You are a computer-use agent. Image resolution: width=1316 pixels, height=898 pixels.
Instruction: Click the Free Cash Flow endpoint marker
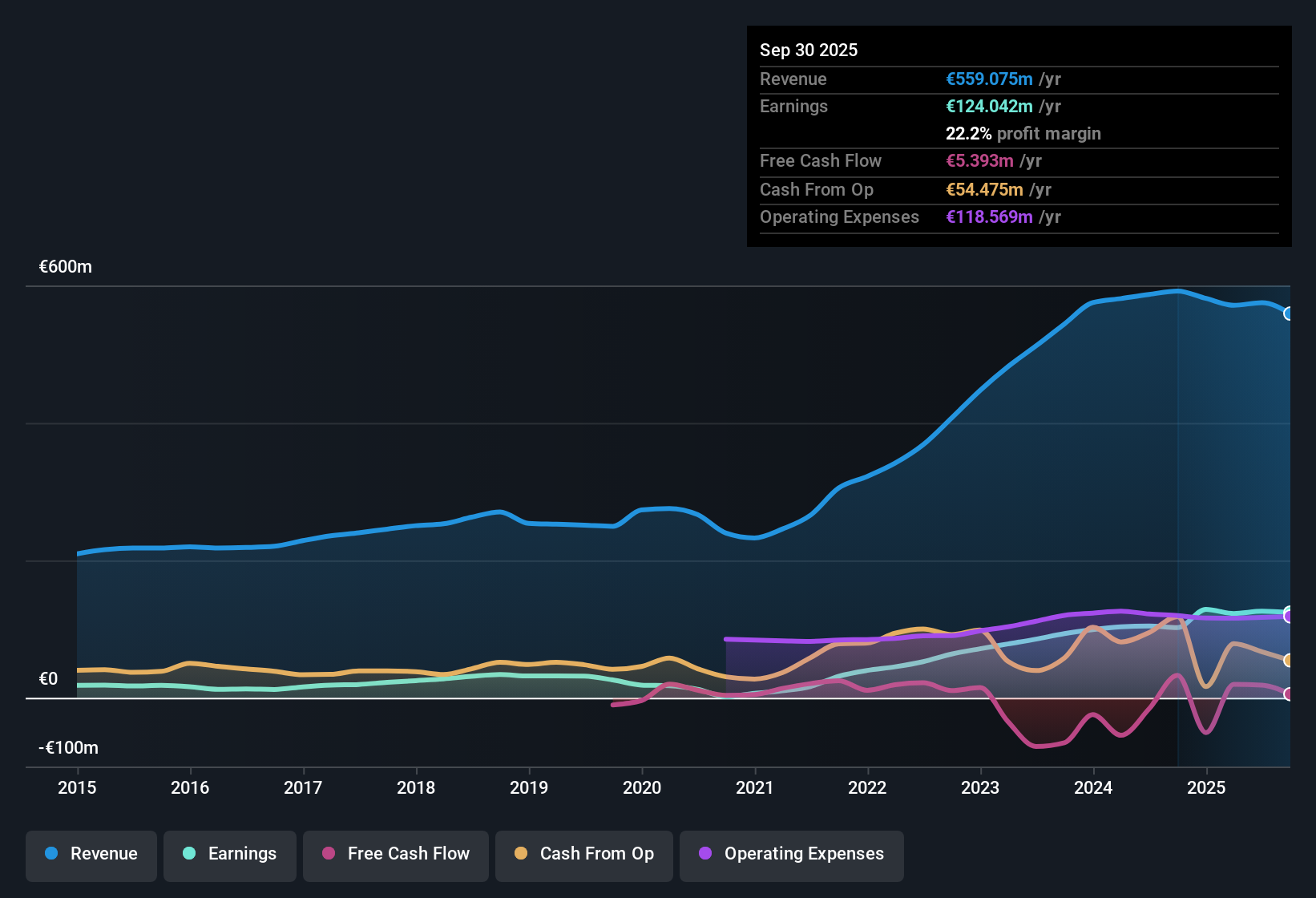point(1289,694)
